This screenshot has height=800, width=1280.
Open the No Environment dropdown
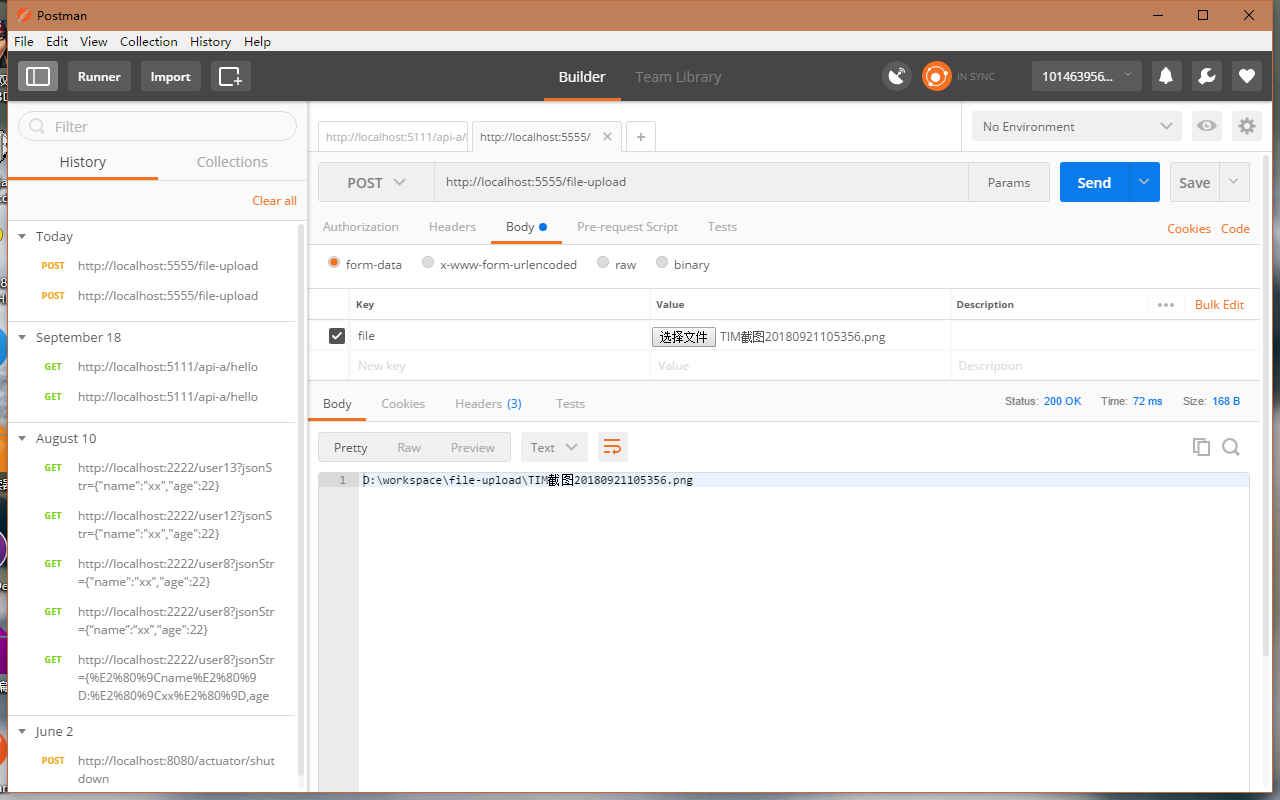coord(1077,126)
